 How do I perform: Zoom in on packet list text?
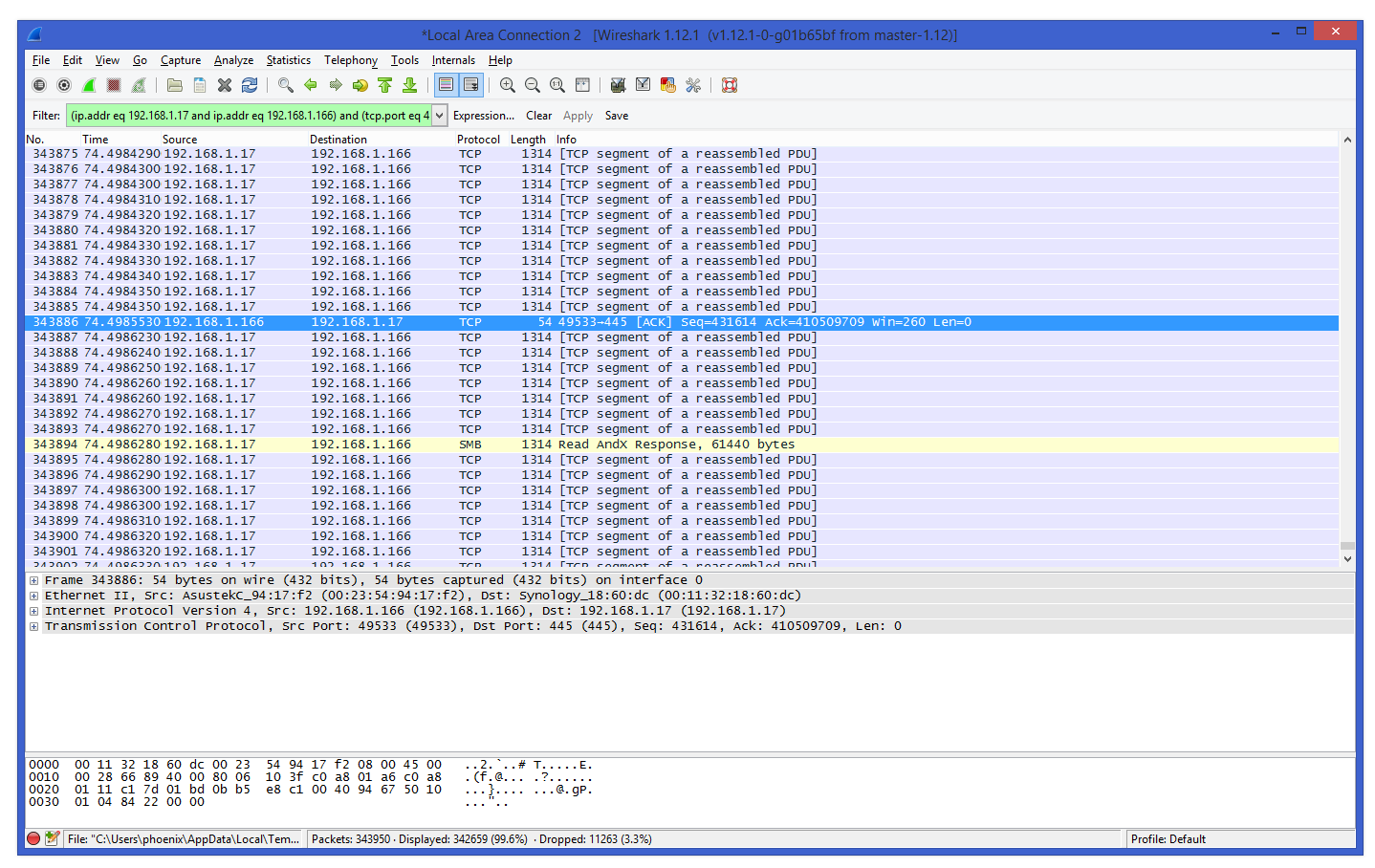point(508,85)
